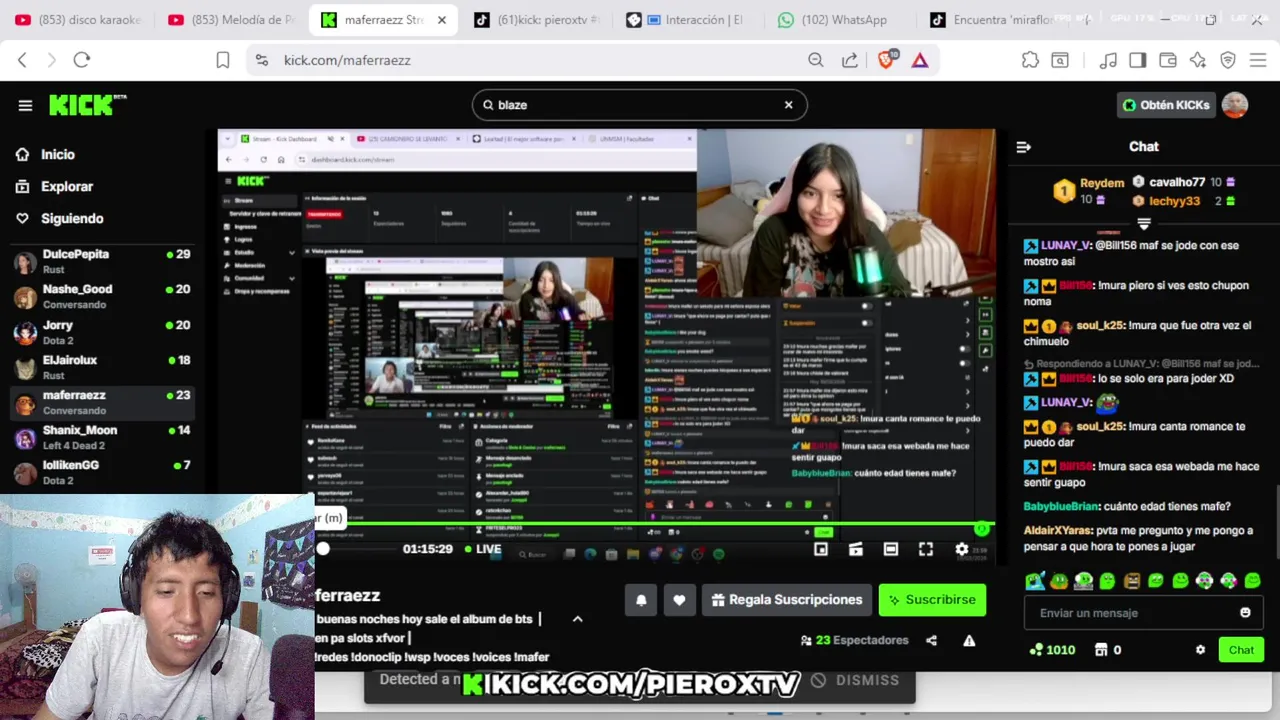Switch to the kick: pieroxtv TikTok tab
Viewport: 1280px width, 720px height.
tap(538, 20)
